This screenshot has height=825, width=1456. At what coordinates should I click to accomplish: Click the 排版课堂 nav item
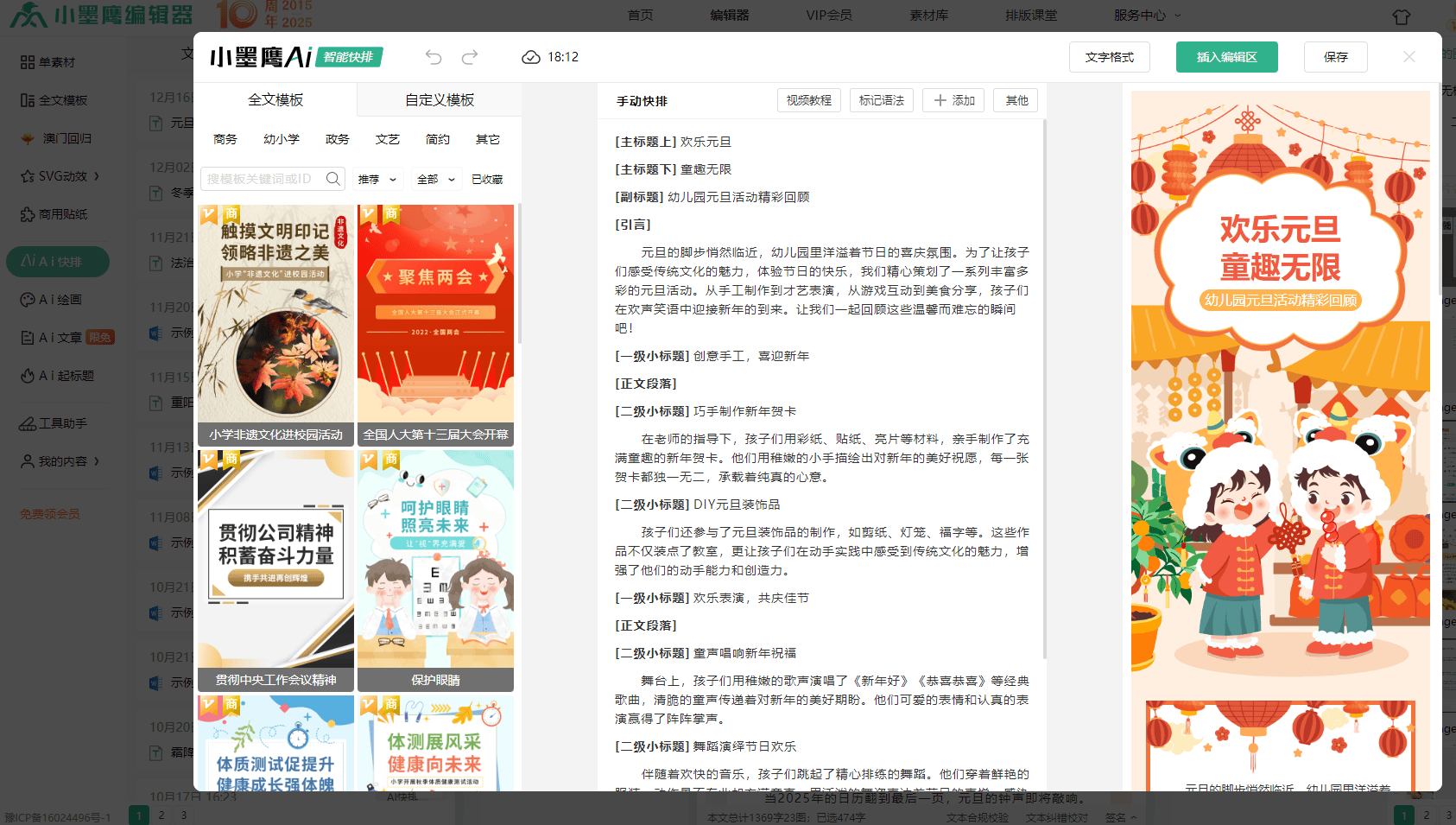click(x=1031, y=16)
